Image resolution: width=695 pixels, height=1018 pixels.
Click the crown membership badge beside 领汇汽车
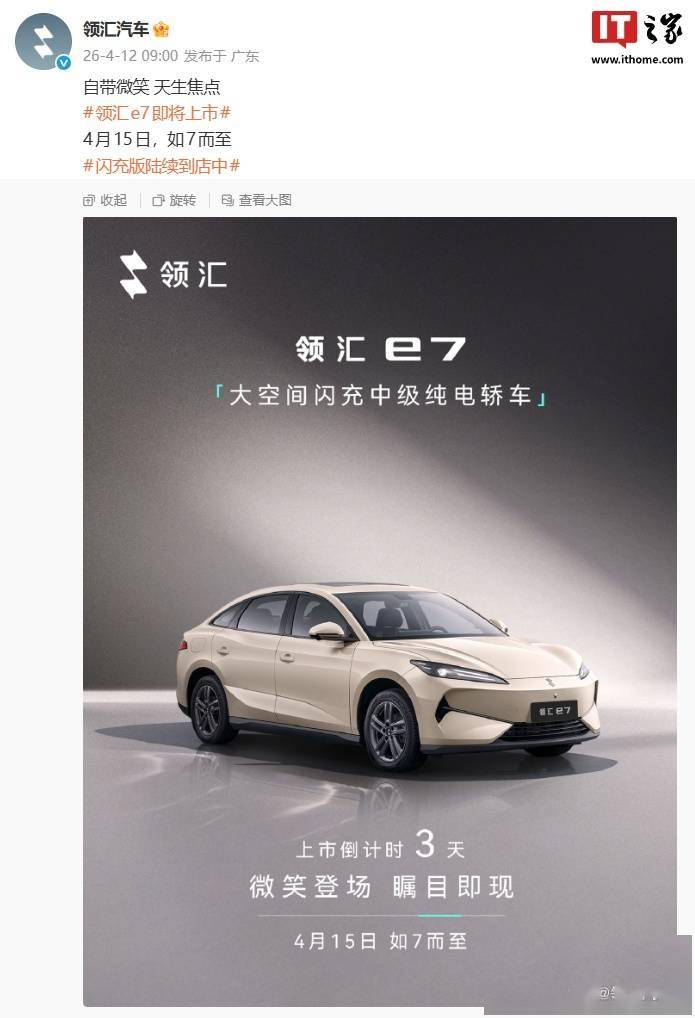pos(160,29)
